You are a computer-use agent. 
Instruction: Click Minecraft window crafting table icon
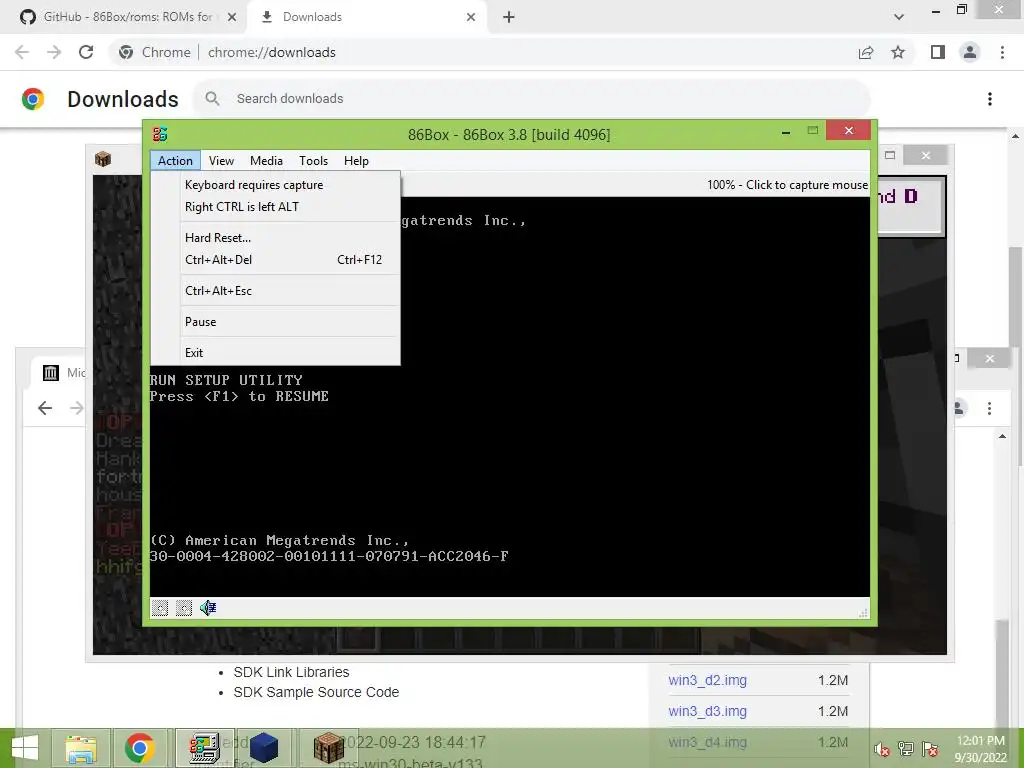click(x=103, y=159)
